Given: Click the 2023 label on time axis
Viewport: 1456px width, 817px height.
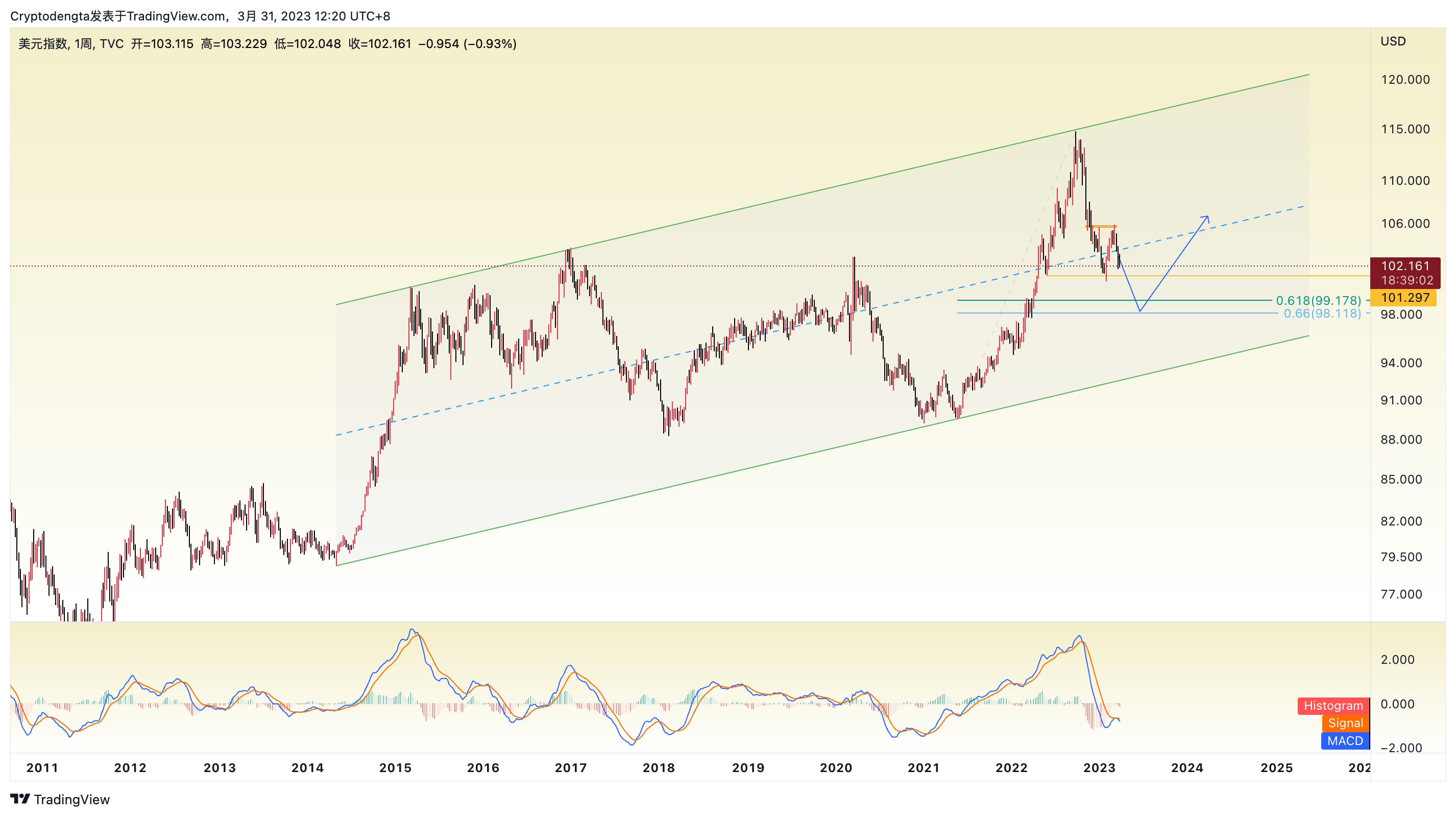Looking at the screenshot, I should 1099,768.
